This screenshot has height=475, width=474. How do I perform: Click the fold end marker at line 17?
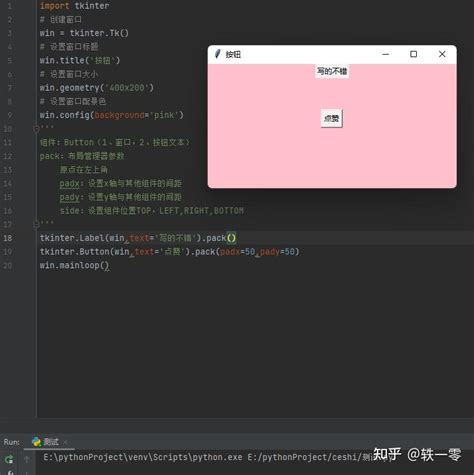pos(36,224)
